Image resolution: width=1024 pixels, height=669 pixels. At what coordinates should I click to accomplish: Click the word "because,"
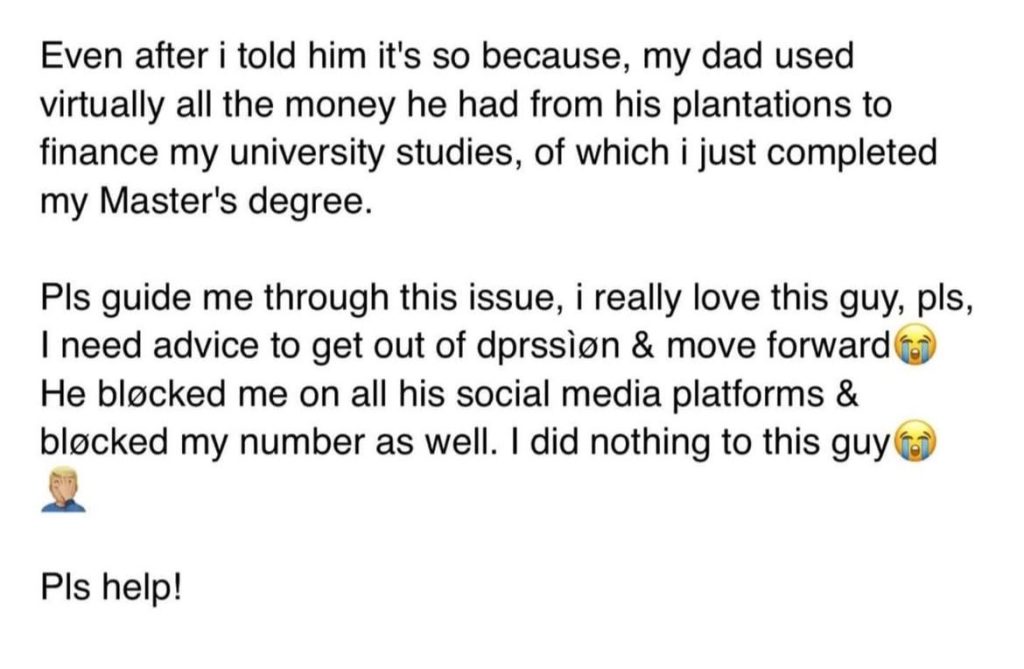point(565,57)
